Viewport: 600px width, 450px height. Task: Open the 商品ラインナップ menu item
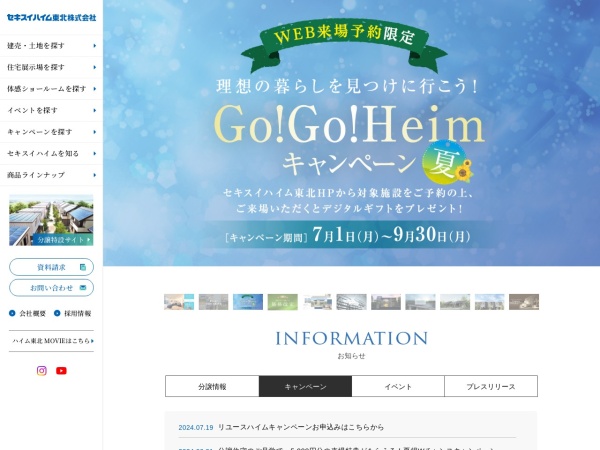(51, 175)
